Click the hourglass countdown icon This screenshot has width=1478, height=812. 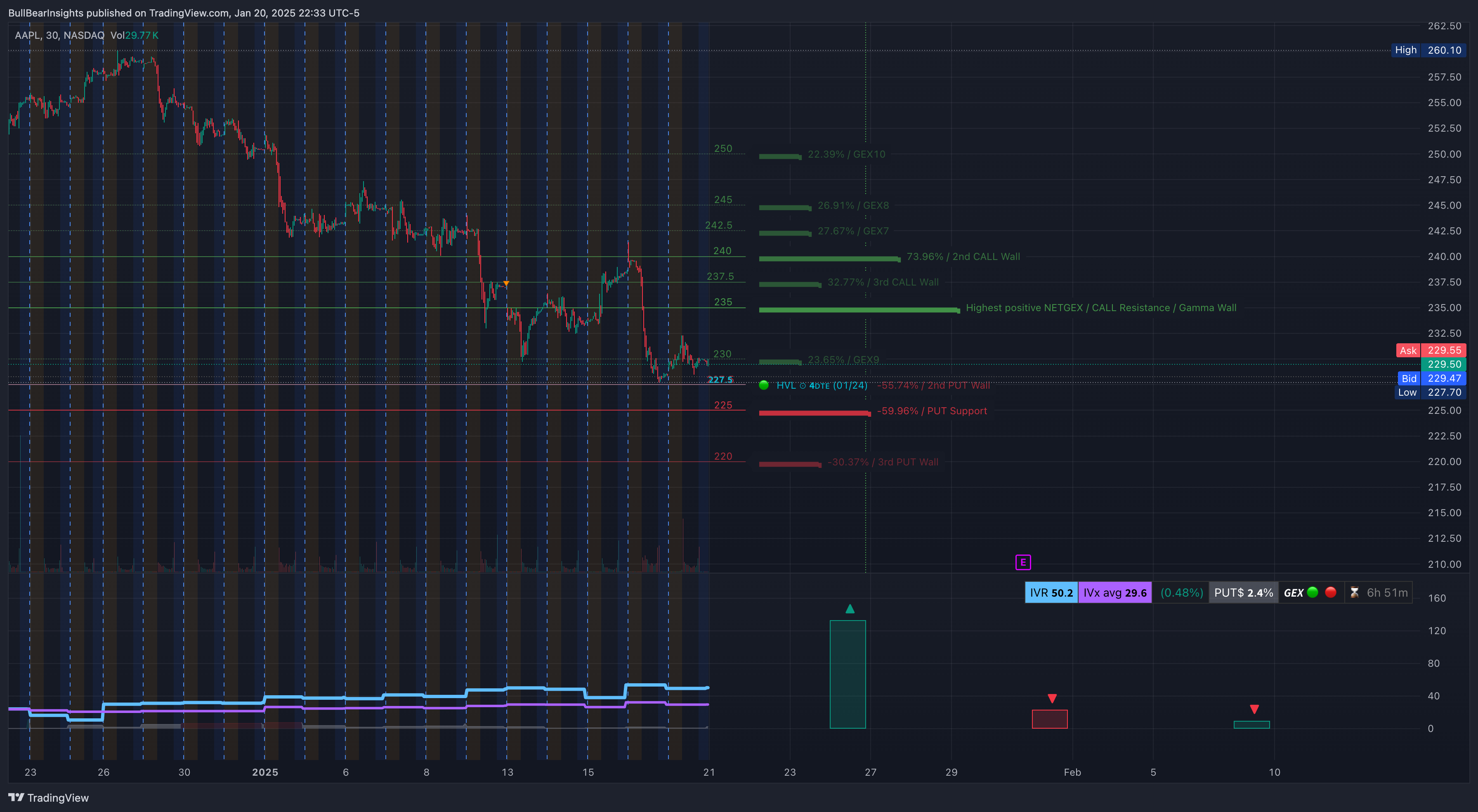pyautogui.click(x=1354, y=592)
